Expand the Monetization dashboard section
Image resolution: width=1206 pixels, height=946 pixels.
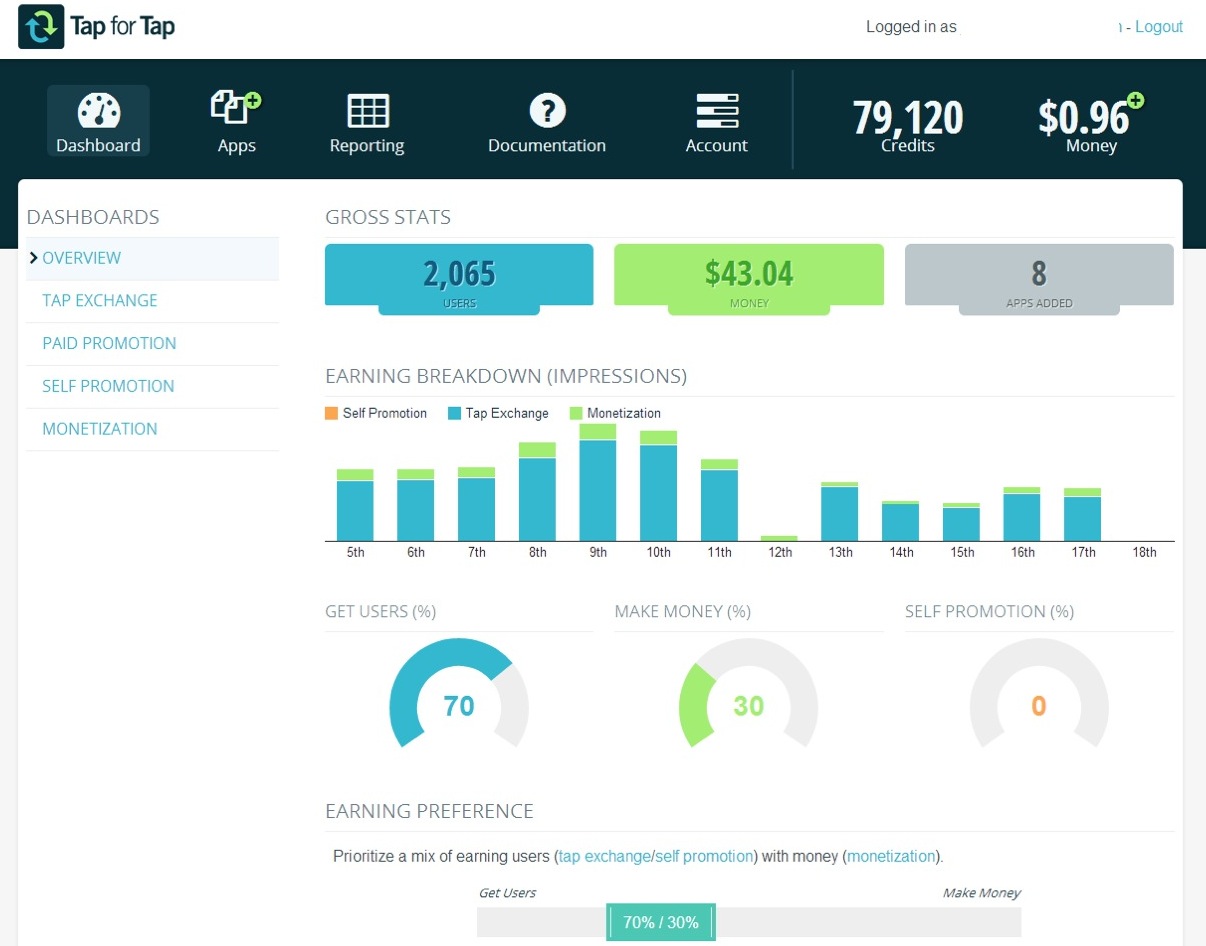tap(99, 429)
